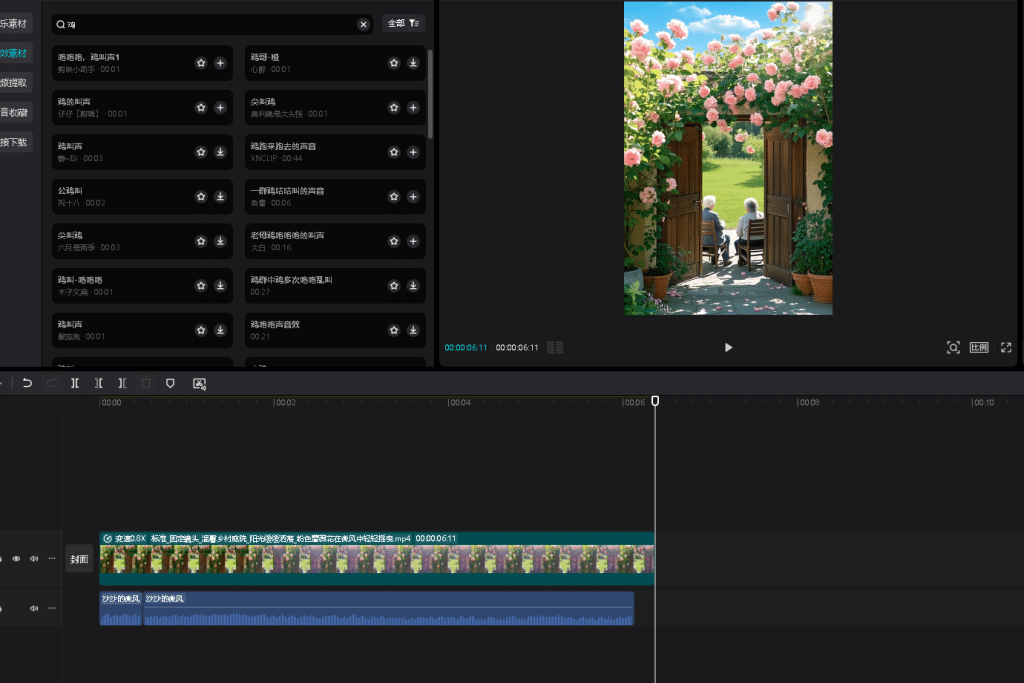Mute the audio track
The image size is (1024, 683).
pyautogui.click(x=34, y=608)
